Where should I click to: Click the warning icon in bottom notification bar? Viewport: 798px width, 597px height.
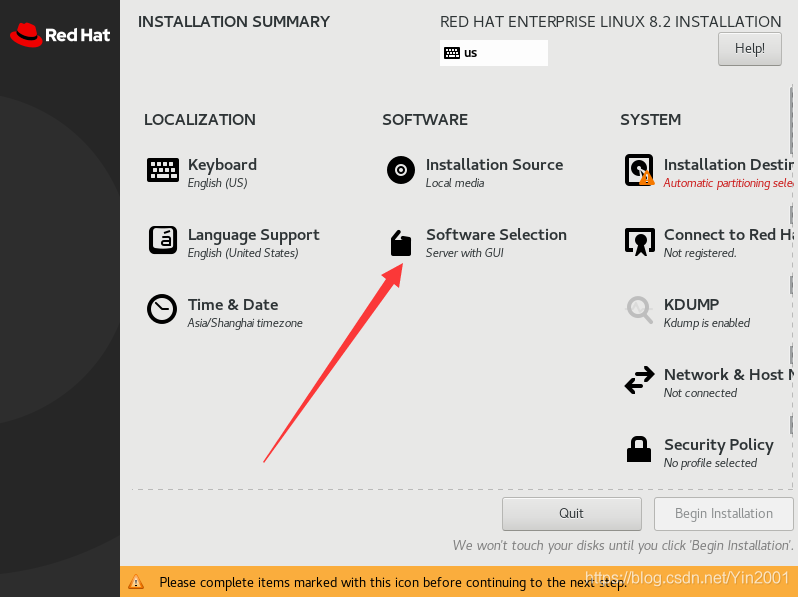pos(136,581)
